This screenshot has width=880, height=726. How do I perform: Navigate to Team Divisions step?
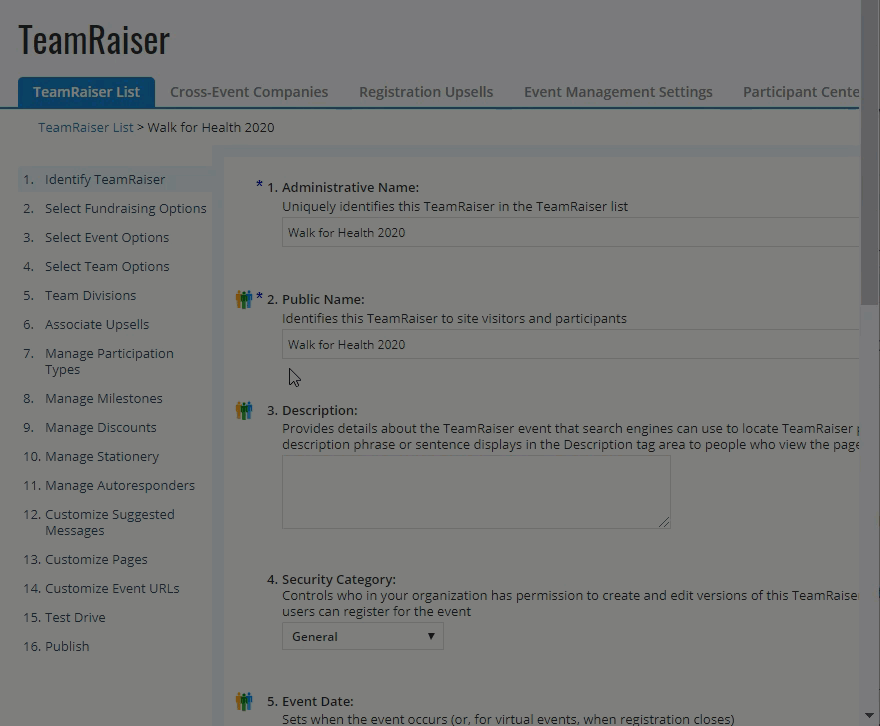tap(90, 296)
